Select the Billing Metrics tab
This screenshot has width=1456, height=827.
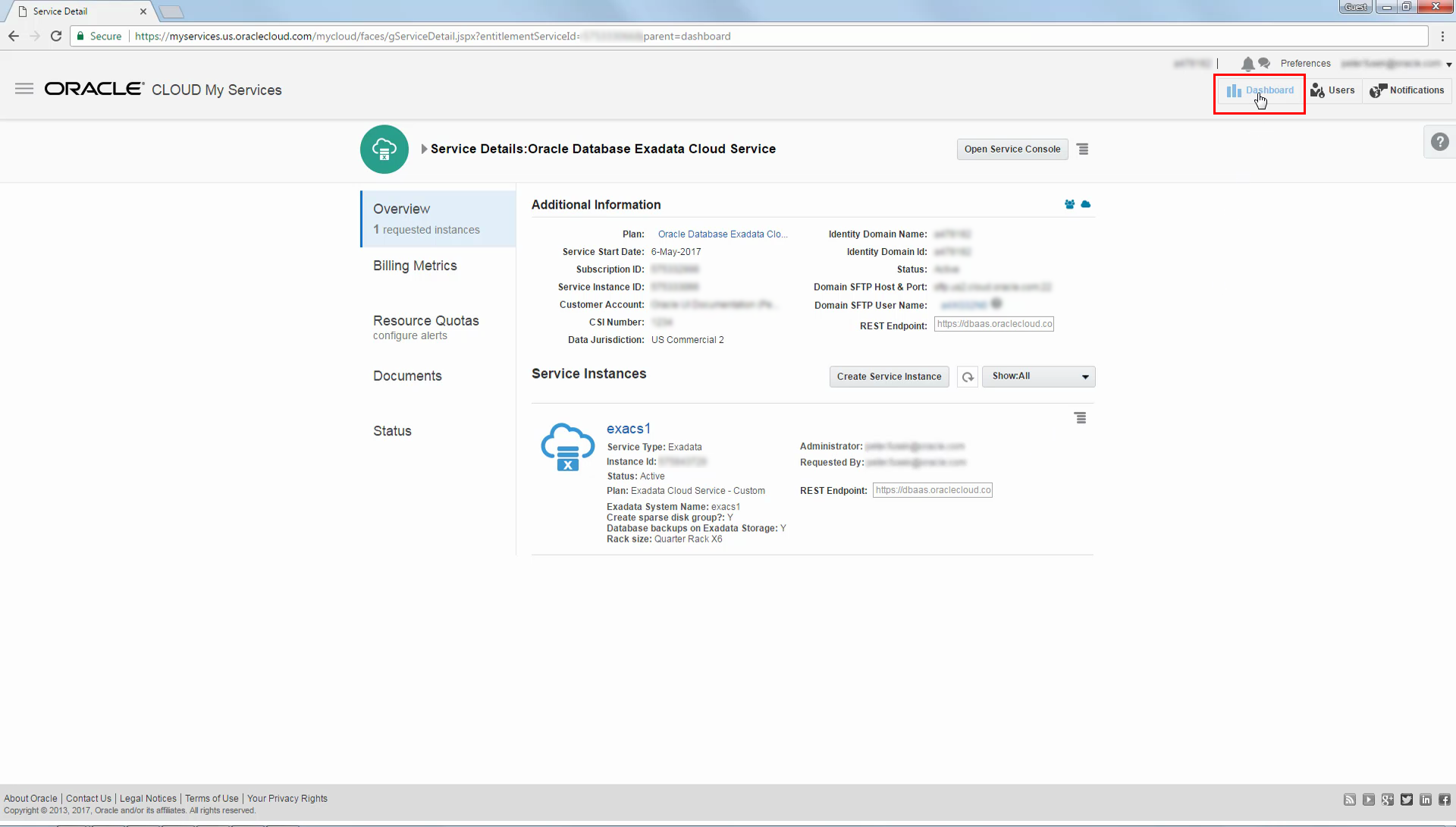point(415,266)
